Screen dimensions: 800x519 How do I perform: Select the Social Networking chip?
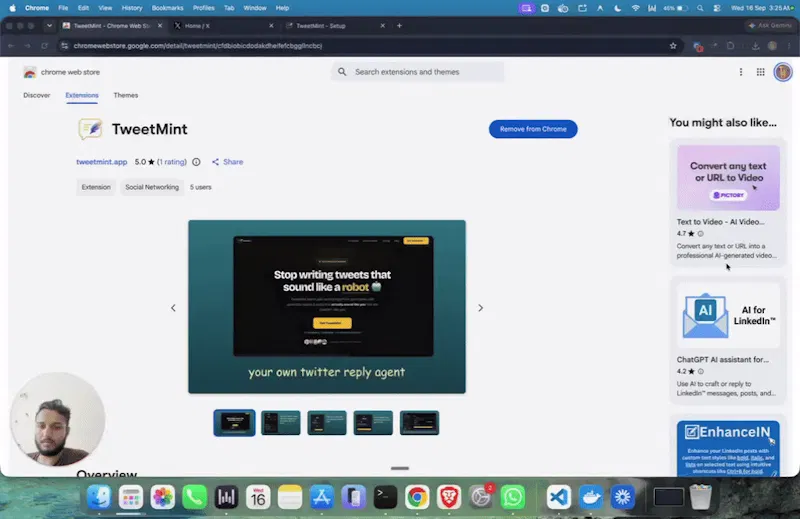152,187
